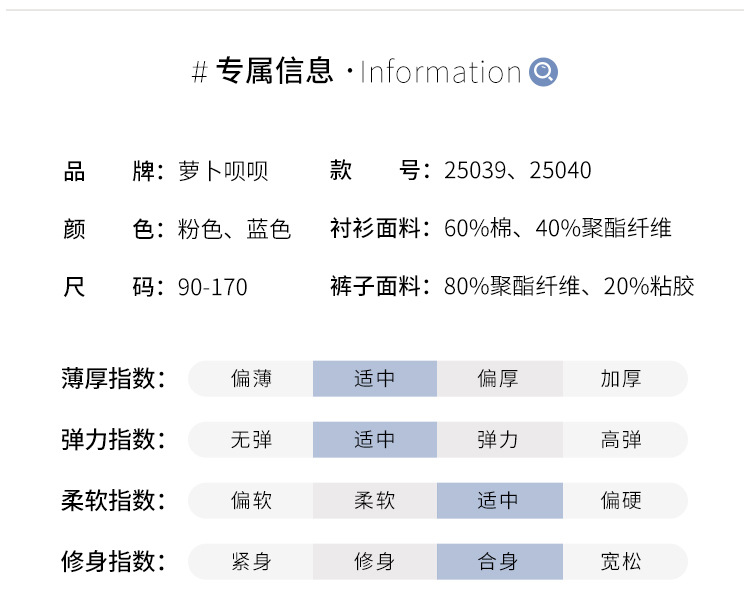This screenshot has width=750, height=608.
Task: Select 修身 option in the 修身指数 row
Action: coord(375,562)
